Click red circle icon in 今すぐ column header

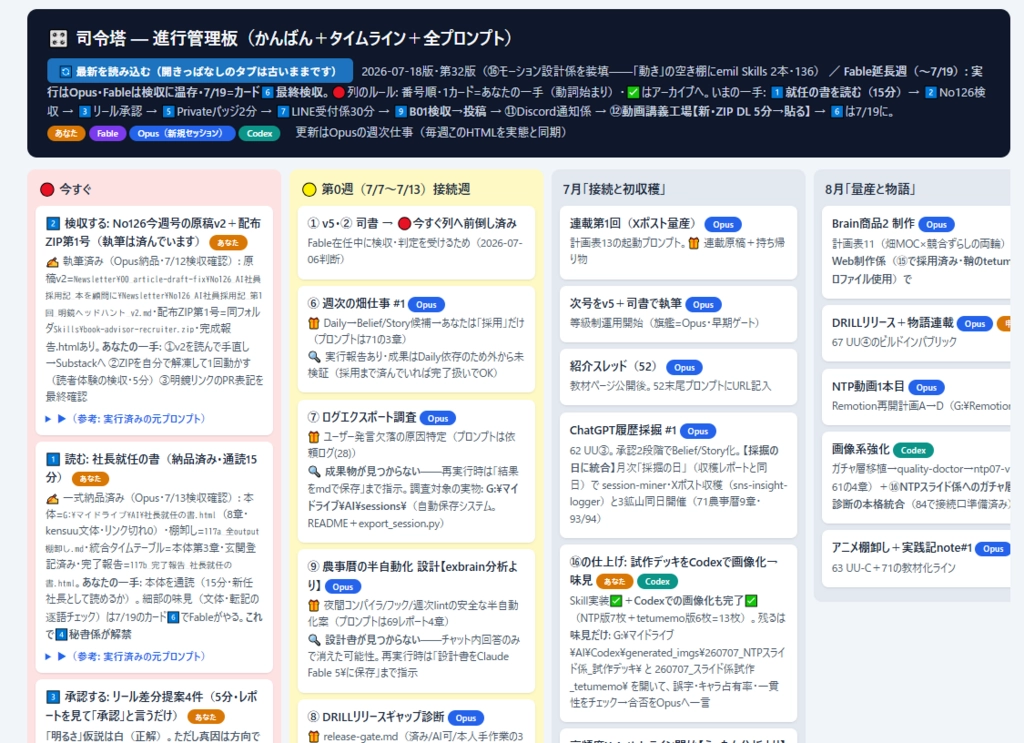pos(47,189)
